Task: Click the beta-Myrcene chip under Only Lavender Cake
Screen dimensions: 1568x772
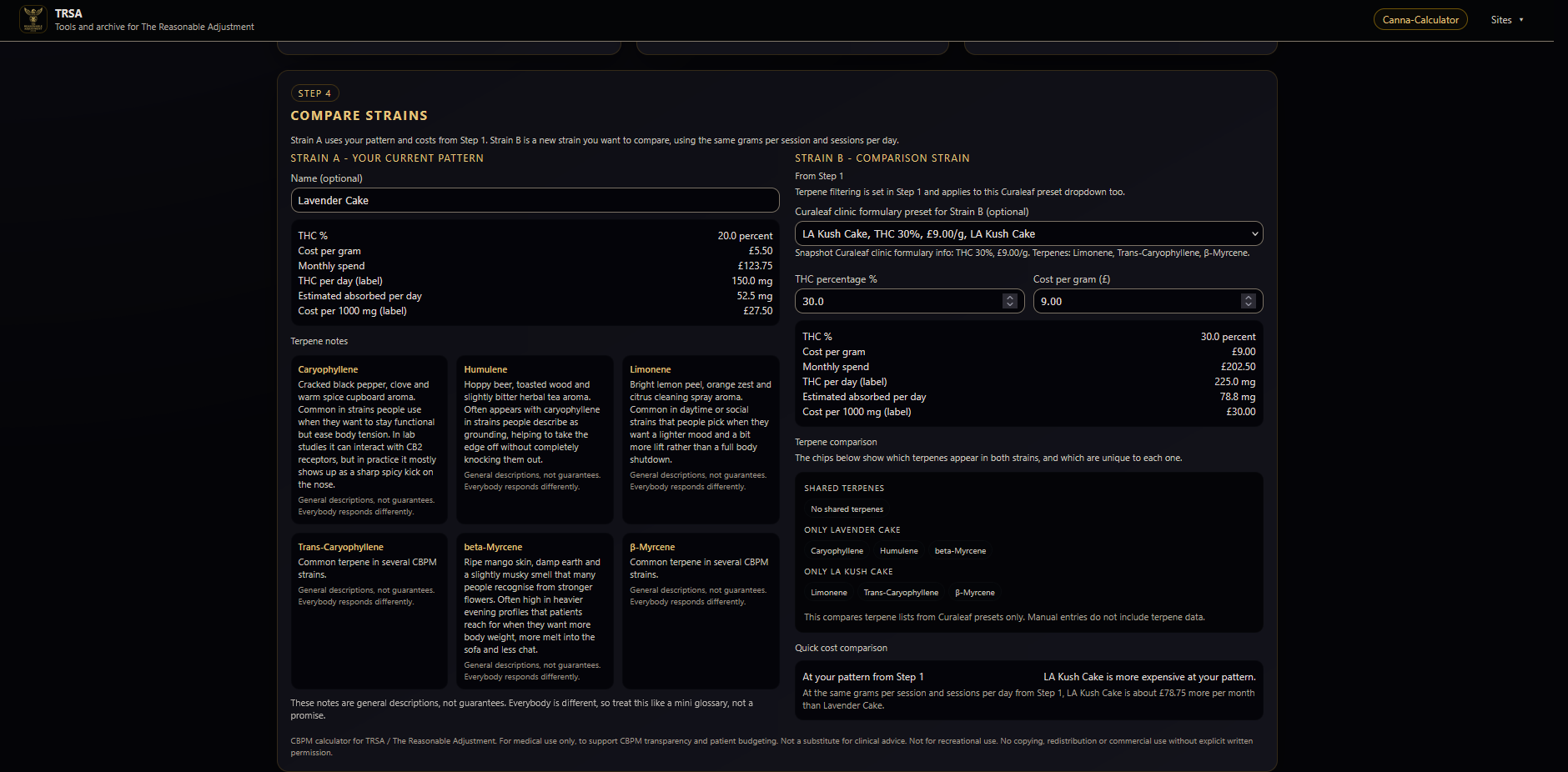Action: point(960,551)
